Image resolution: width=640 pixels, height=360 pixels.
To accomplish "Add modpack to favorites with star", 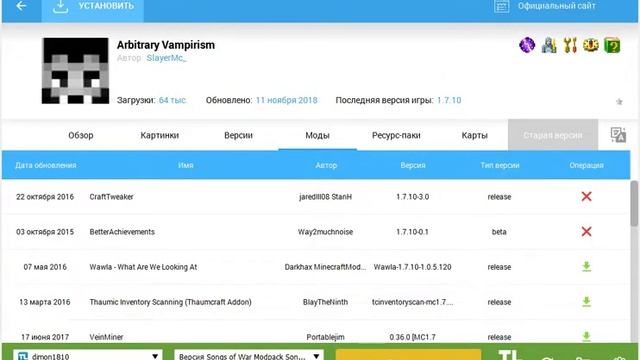I will coord(619,102).
